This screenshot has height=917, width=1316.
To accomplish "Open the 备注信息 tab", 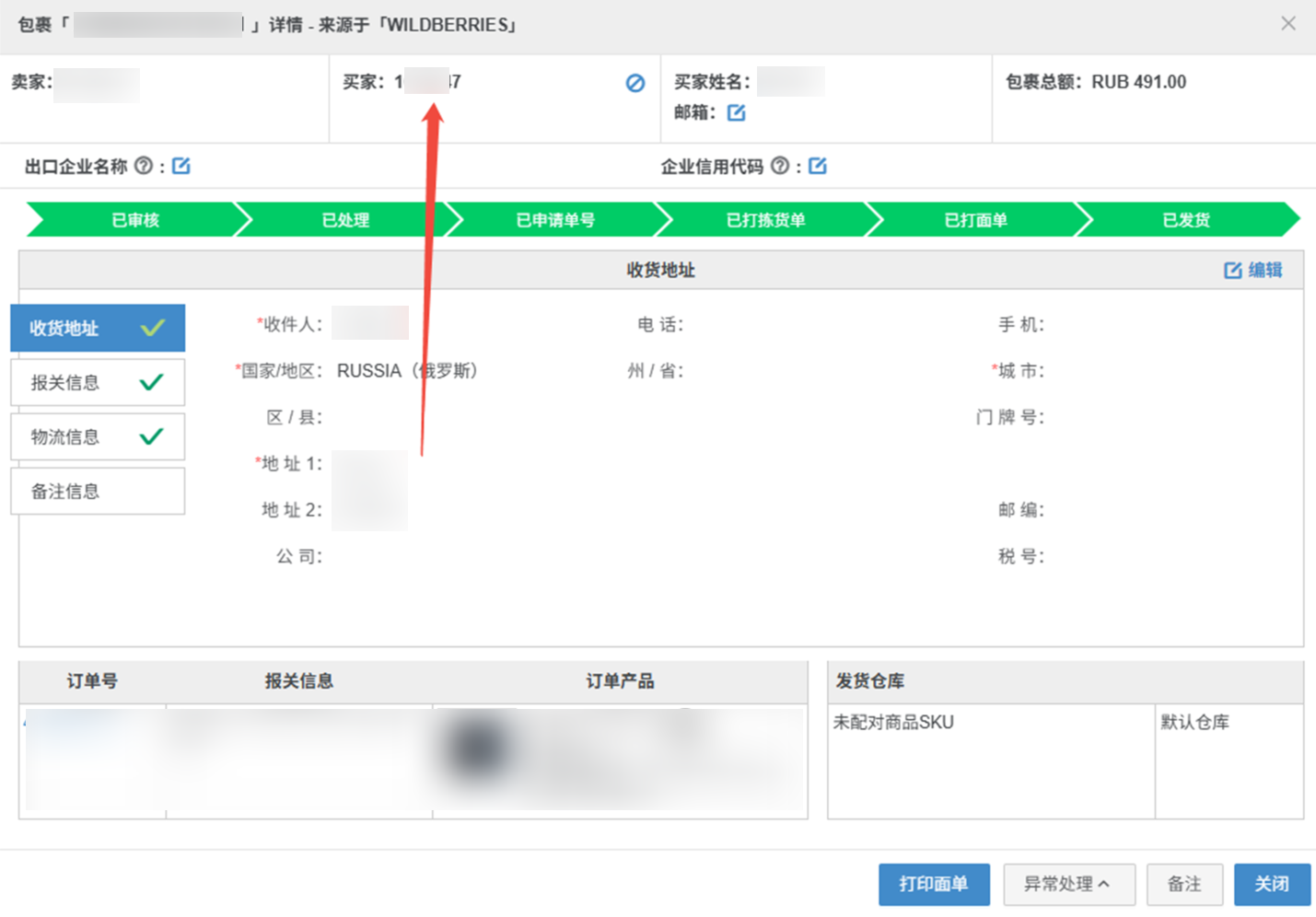I will (x=98, y=491).
